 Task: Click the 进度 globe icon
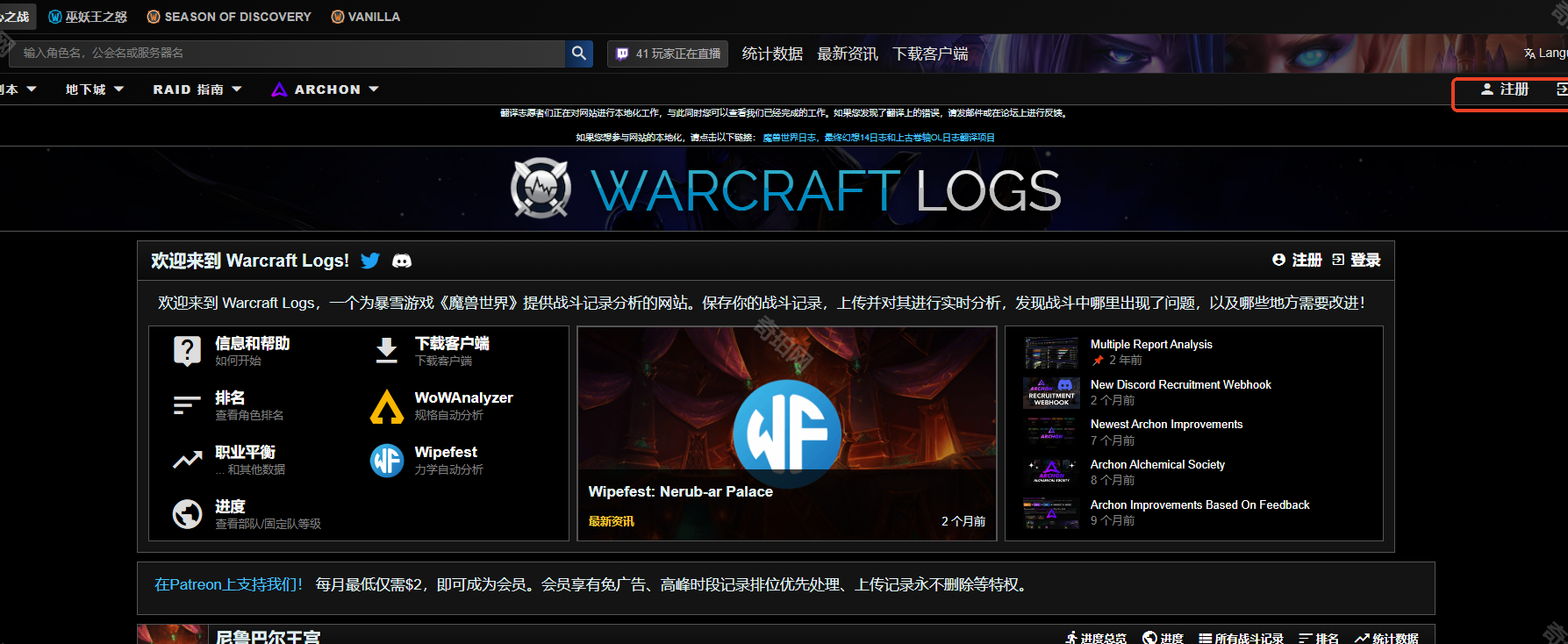(187, 514)
